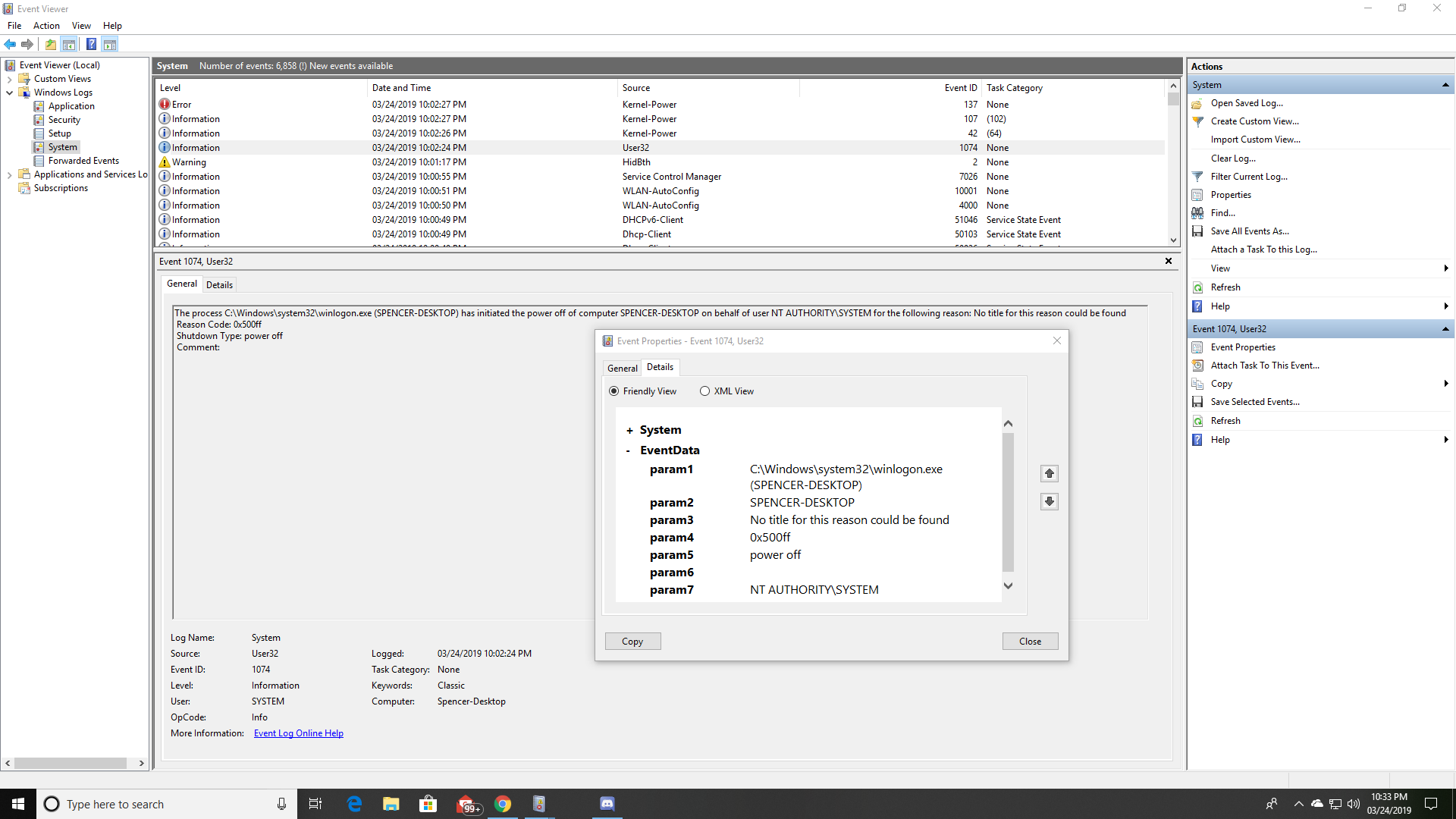
Task: Open Microsoft Store from taskbar
Action: coord(428,804)
